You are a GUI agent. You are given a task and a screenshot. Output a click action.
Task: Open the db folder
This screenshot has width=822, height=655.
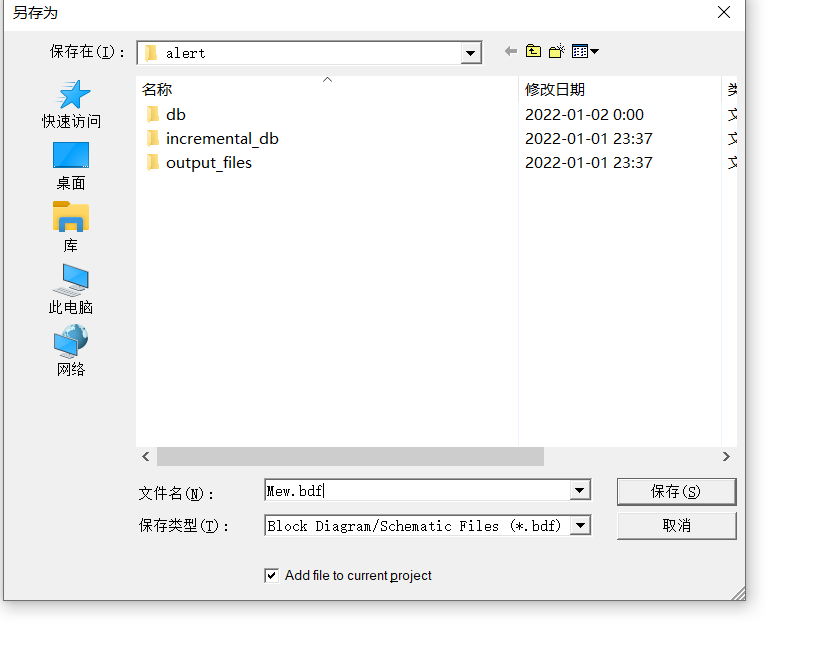pos(174,114)
